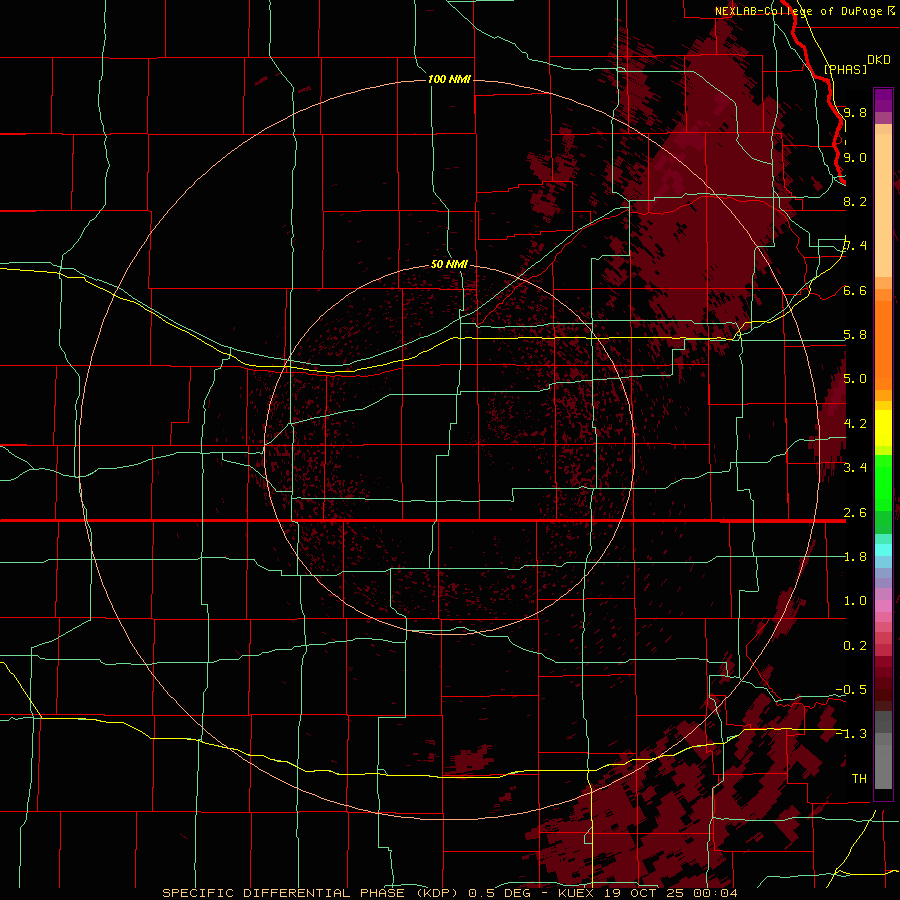The image size is (900, 900).
Task: Click the 100 NMI range ring label
Action: (449, 79)
